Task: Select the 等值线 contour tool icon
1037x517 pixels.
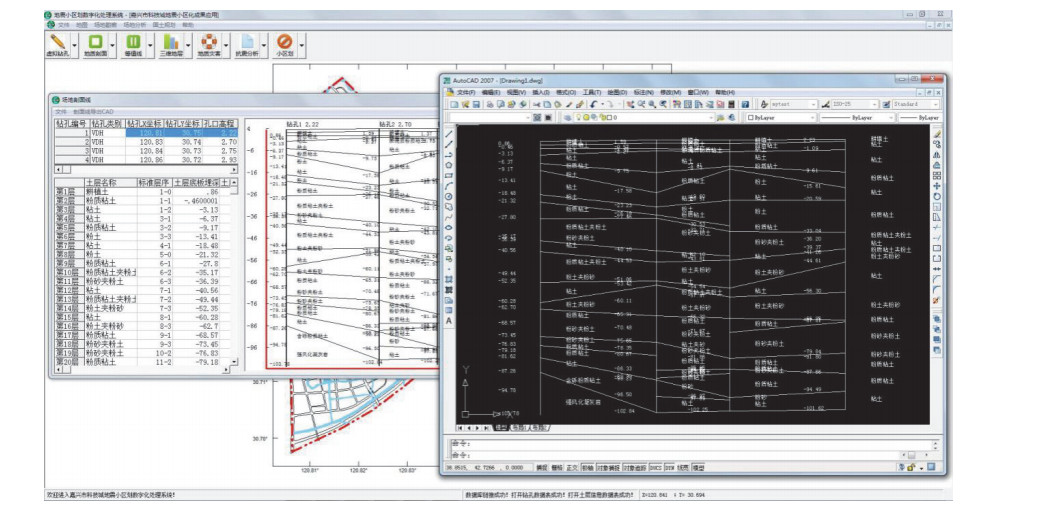Action: tap(132, 42)
